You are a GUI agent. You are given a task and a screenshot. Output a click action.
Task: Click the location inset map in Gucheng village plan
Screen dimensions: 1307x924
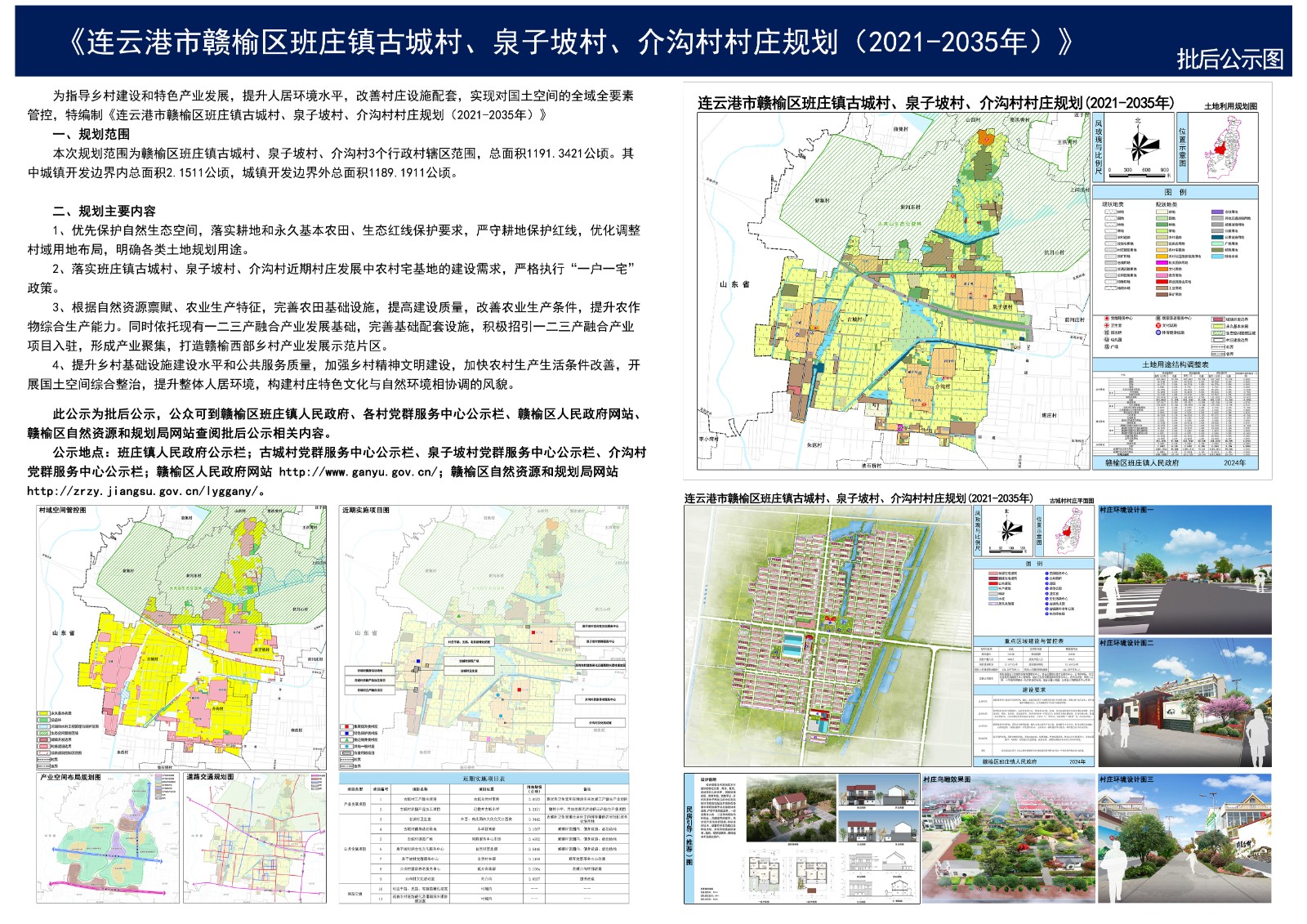1068,531
